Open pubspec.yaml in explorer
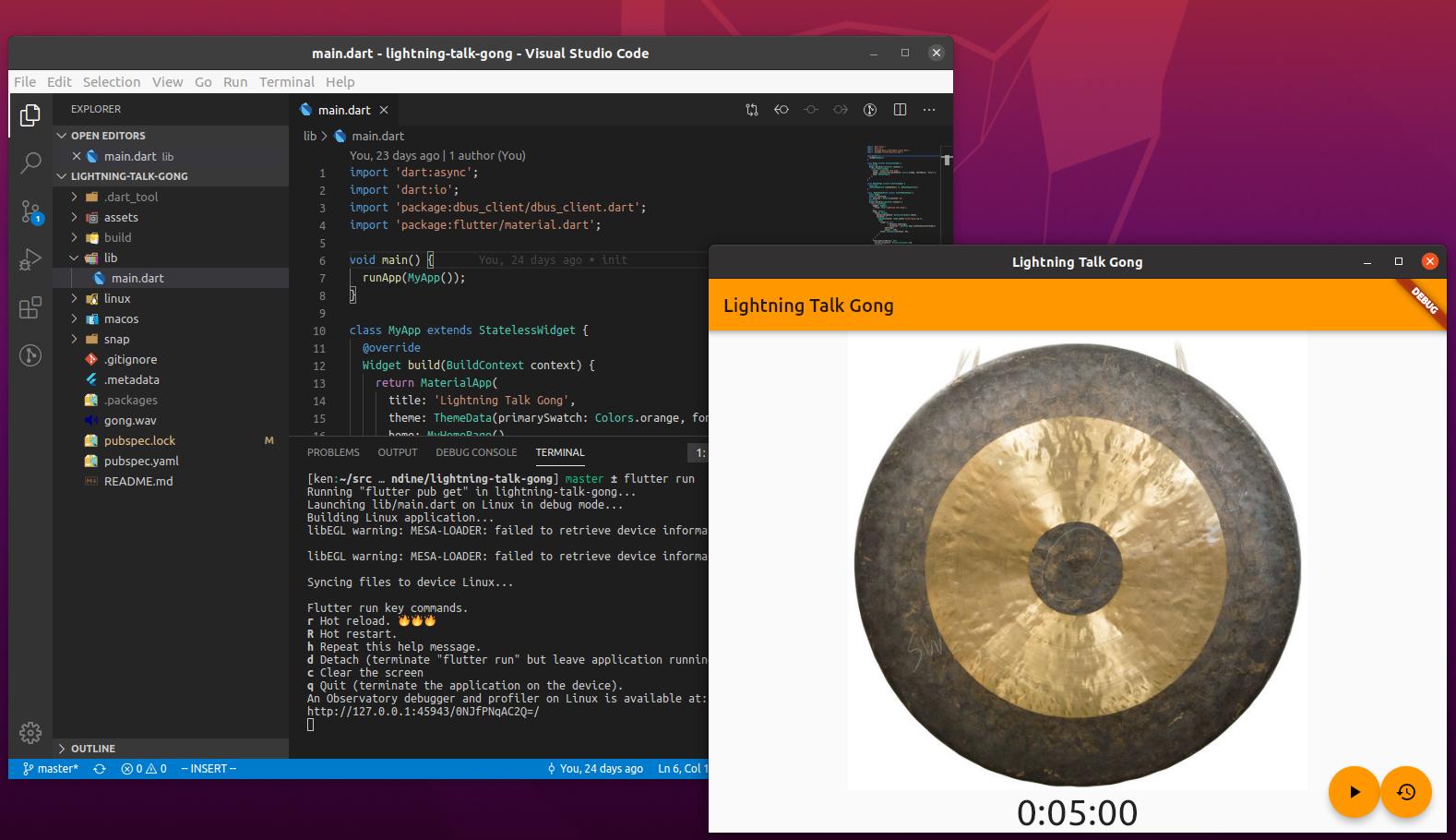 pos(141,462)
